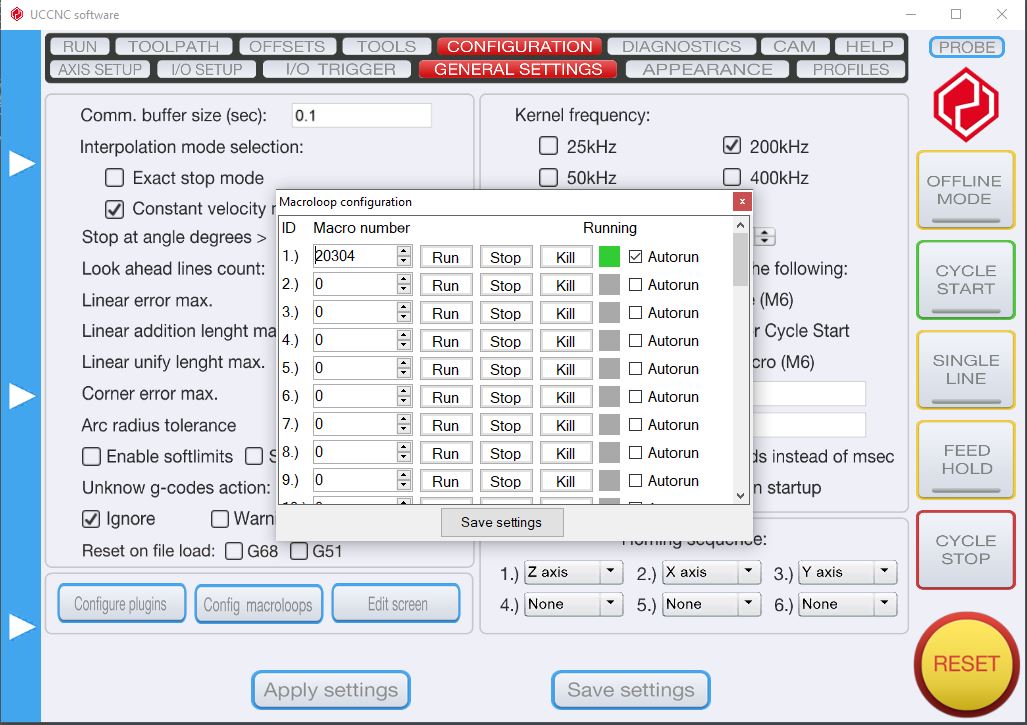The width and height of the screenshot is (1027, 725).
Task: Increase macro number 1 with spinner up arrow
Action: point(404,251)
